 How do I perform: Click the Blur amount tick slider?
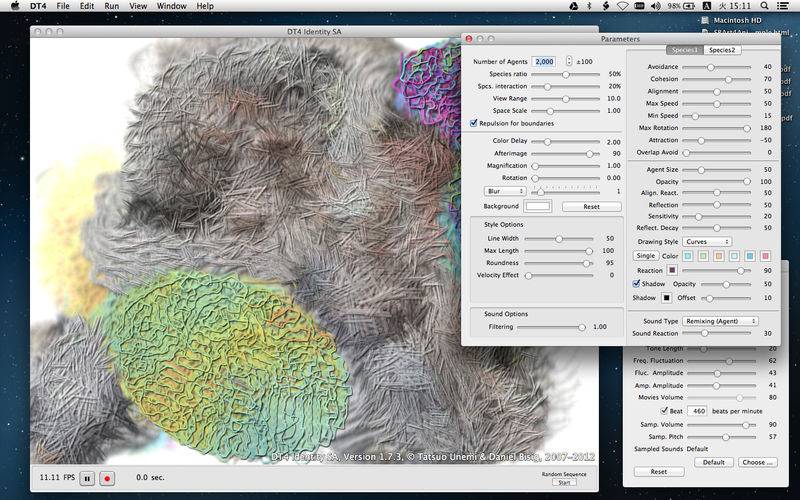coord(565,191)
